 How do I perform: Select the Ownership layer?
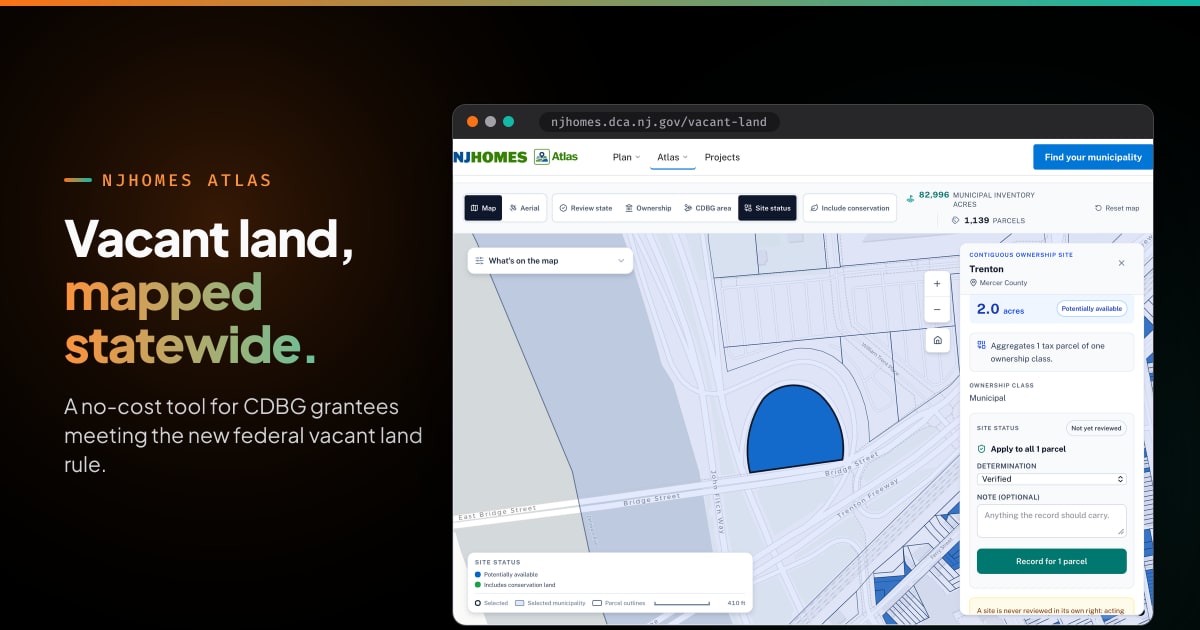tap(648, 208)
